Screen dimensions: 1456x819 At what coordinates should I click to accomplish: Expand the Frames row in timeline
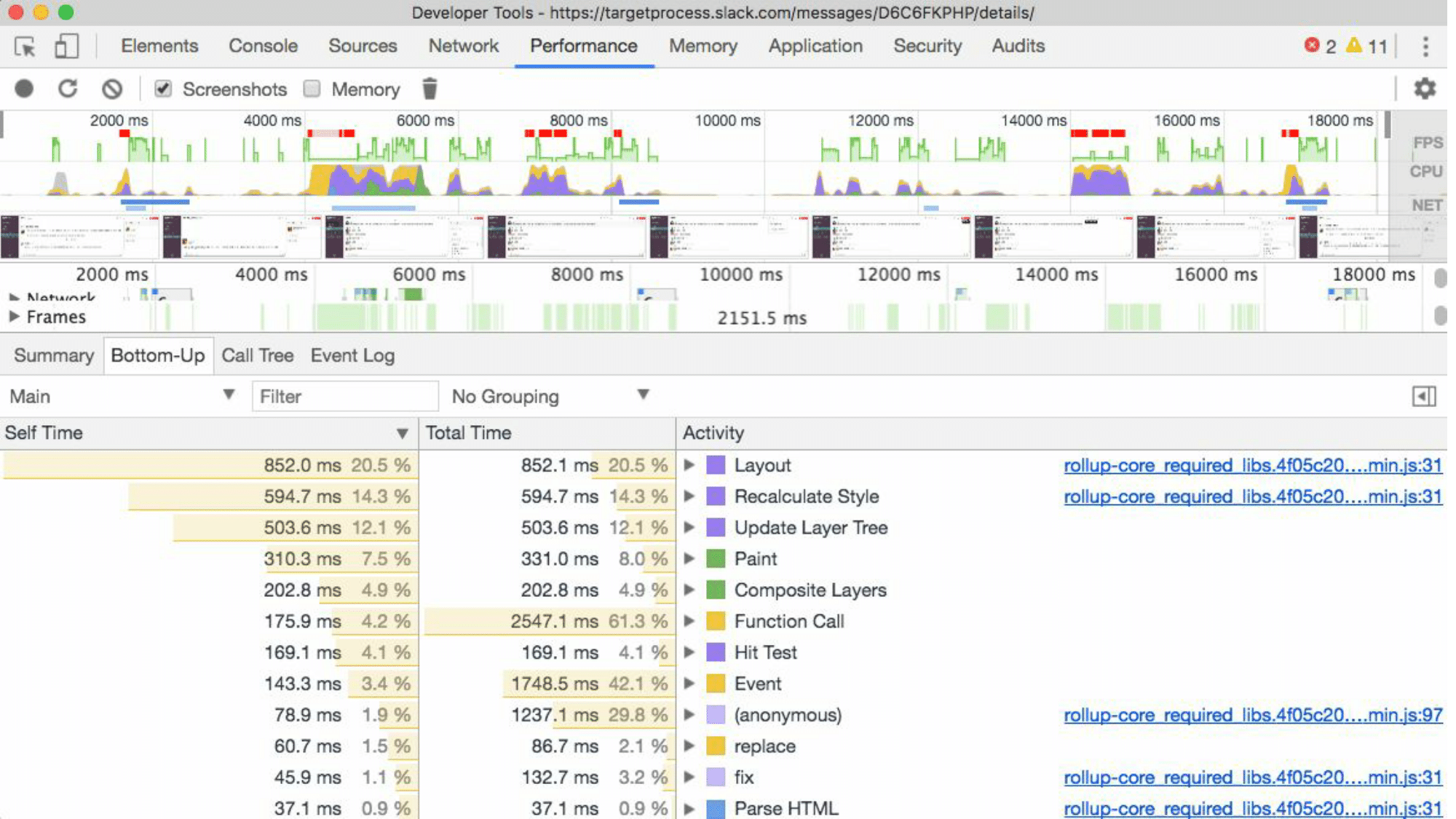[x=14, y=317]
